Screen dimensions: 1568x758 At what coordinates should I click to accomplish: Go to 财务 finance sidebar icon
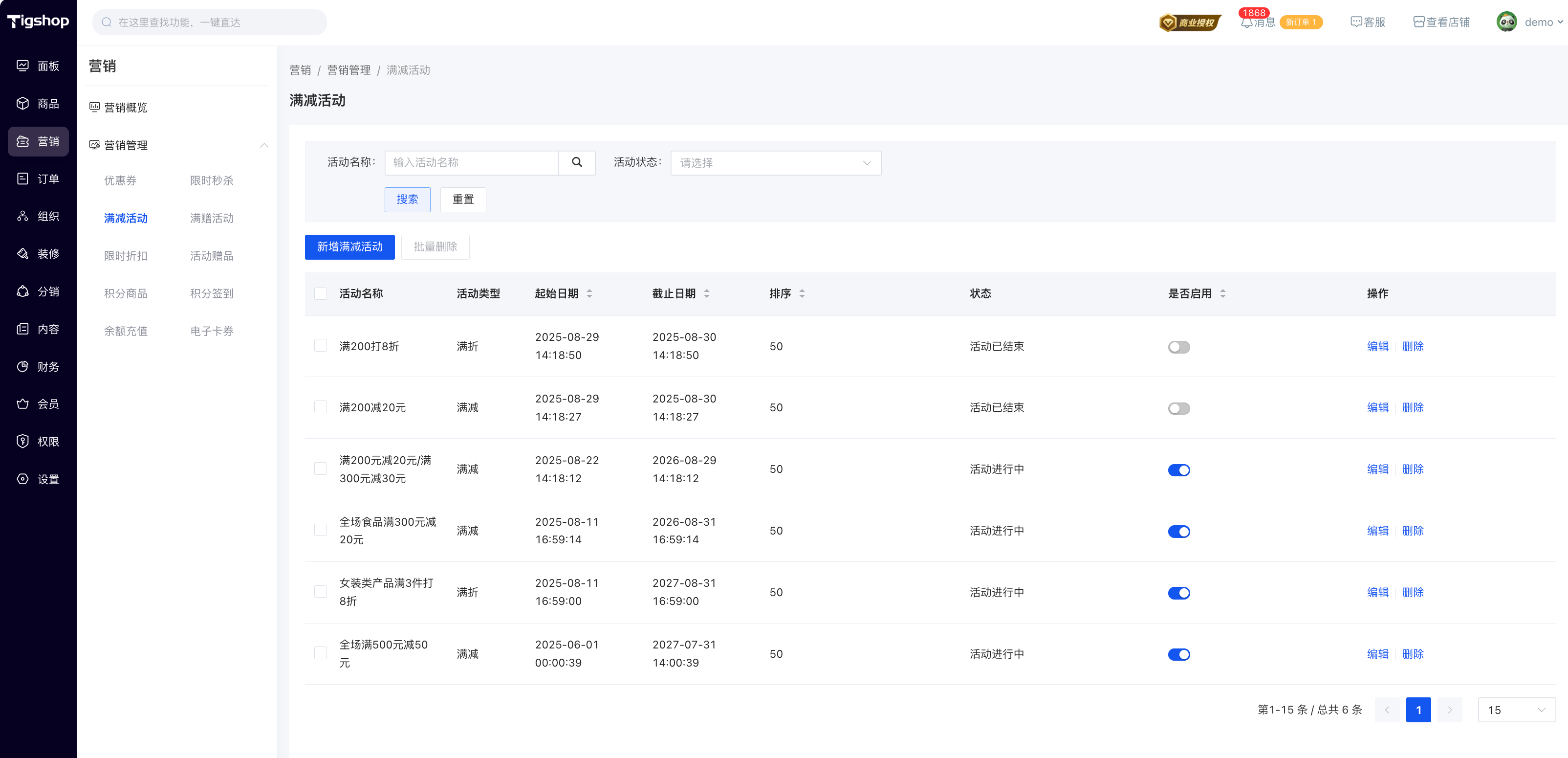point(23,366)
